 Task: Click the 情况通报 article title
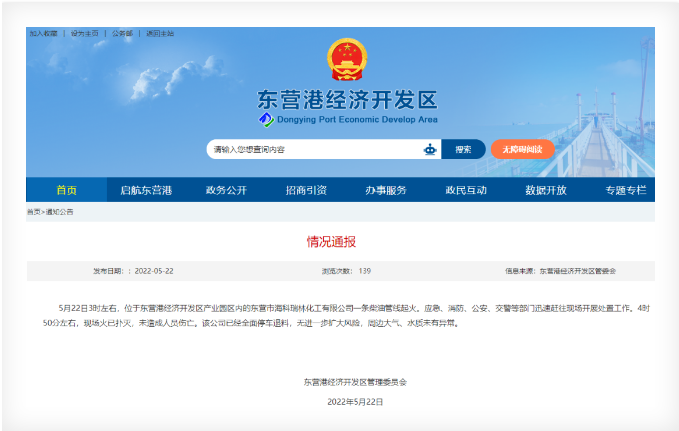tap(331, 242)
